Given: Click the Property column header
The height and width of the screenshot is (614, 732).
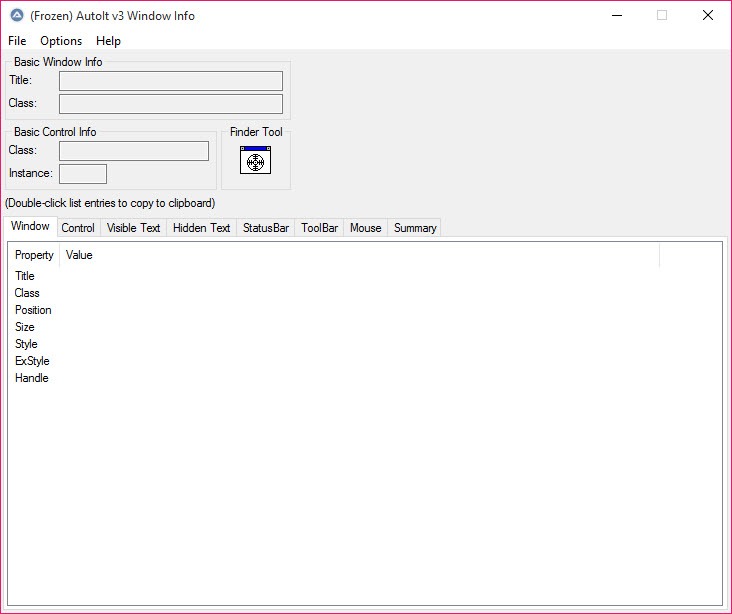Looking at the screenshot, I should pos(34,255).
